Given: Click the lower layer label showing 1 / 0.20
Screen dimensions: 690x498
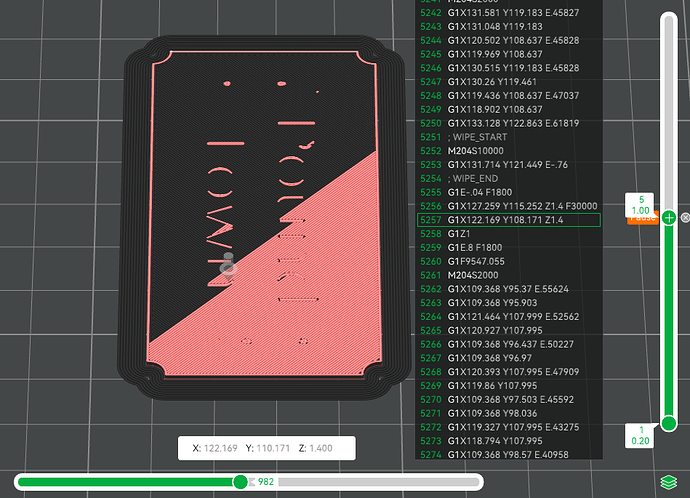Looking at the screenshot, I should [640, 436].
